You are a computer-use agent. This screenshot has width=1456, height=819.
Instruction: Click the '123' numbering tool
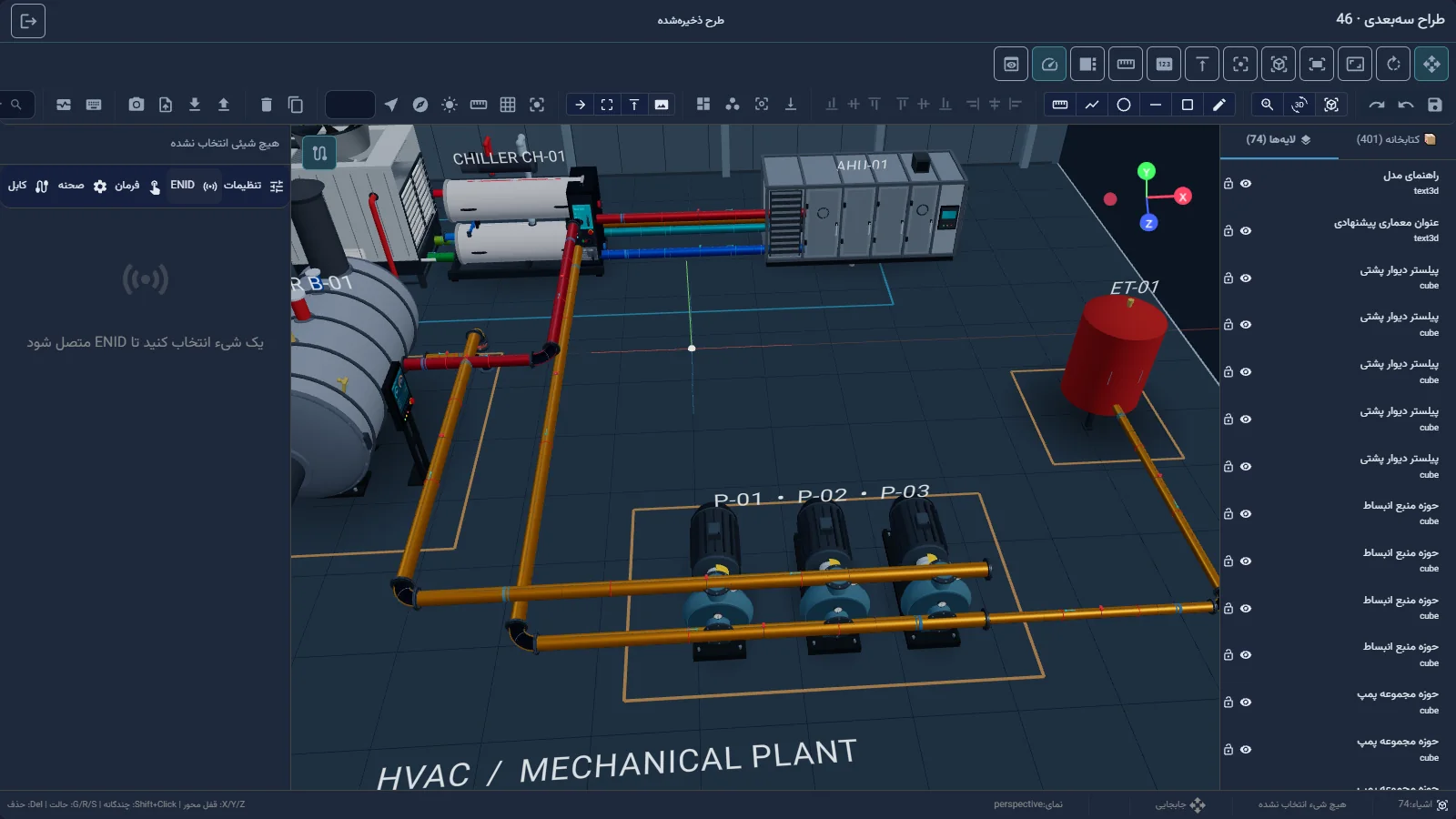point(1164,64)
